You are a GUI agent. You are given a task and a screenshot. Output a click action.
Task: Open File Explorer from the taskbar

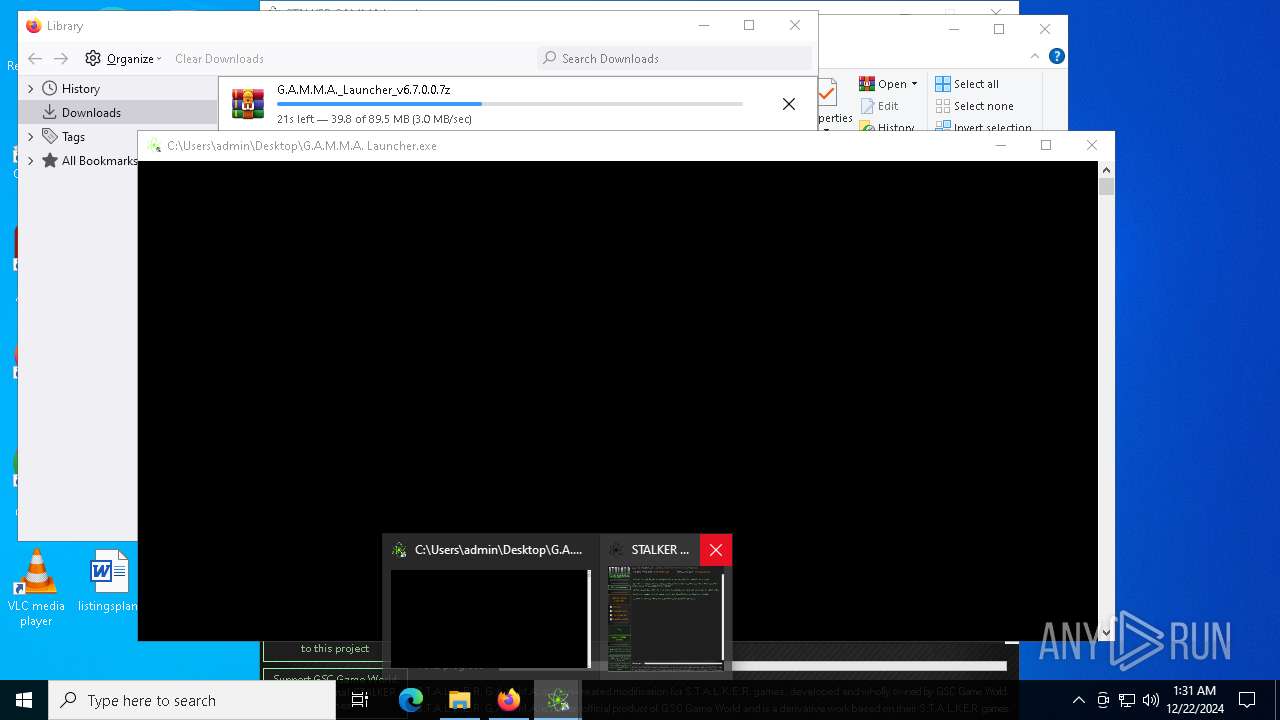(460, 700)
